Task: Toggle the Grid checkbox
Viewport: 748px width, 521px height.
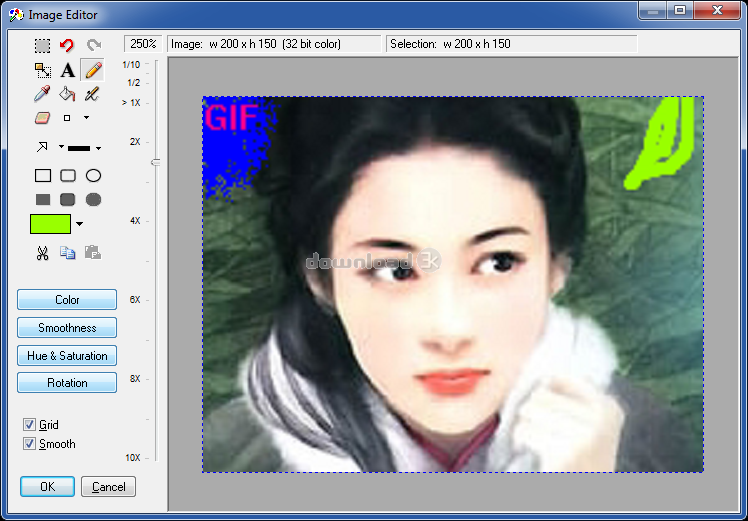Action: click(x=29, y=425)
